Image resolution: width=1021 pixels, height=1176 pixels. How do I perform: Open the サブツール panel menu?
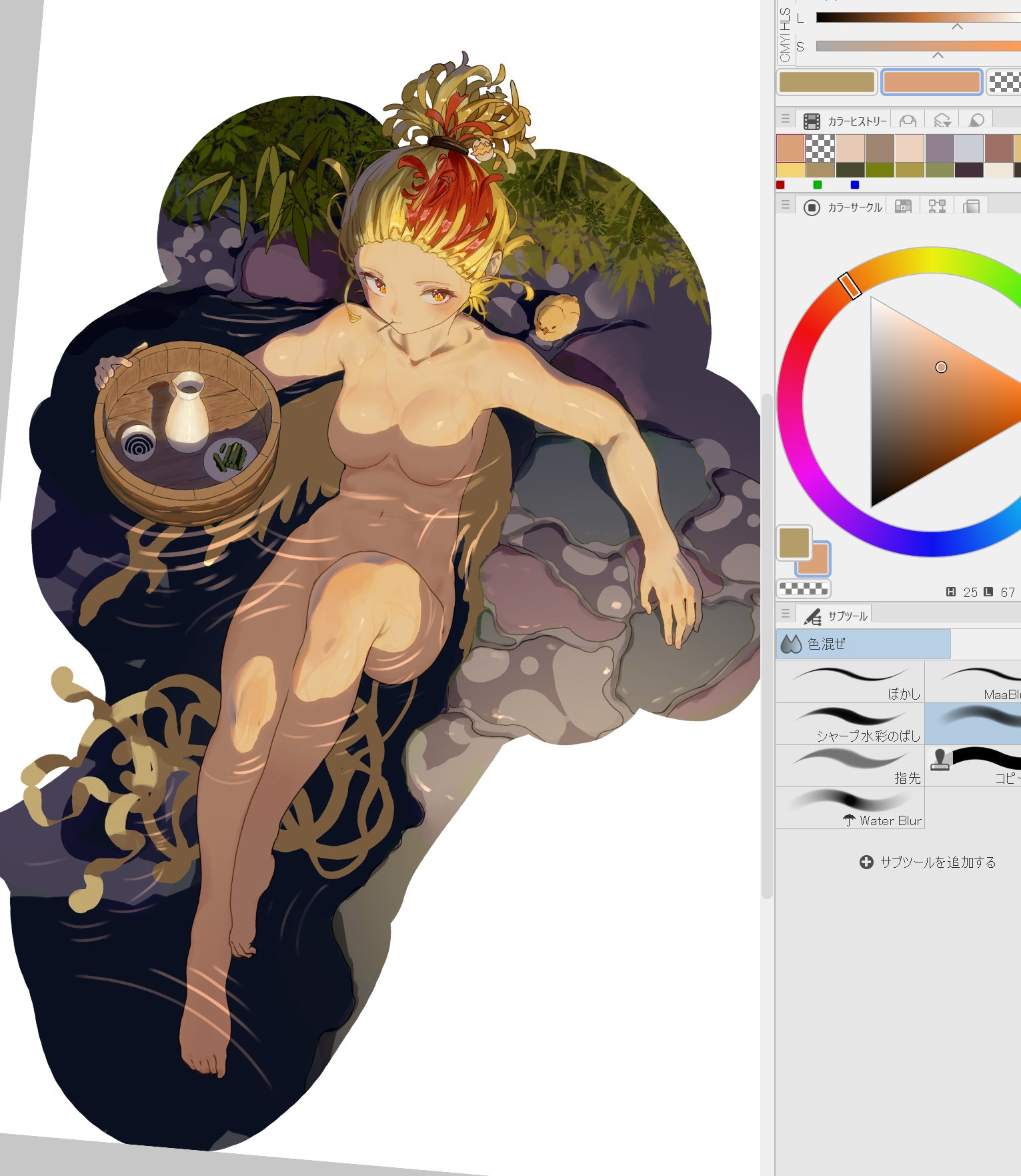tap(786, 613)
